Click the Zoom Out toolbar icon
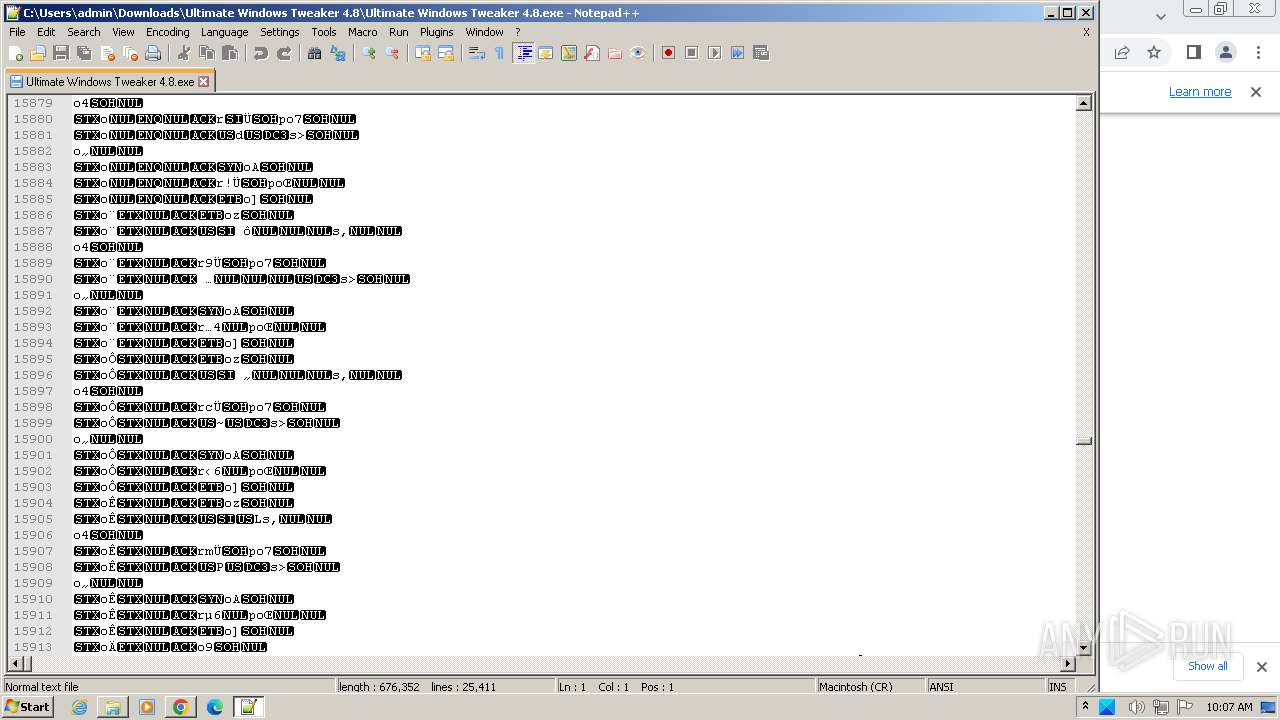This screenshot has height=720, width=1280. point(391,53)
